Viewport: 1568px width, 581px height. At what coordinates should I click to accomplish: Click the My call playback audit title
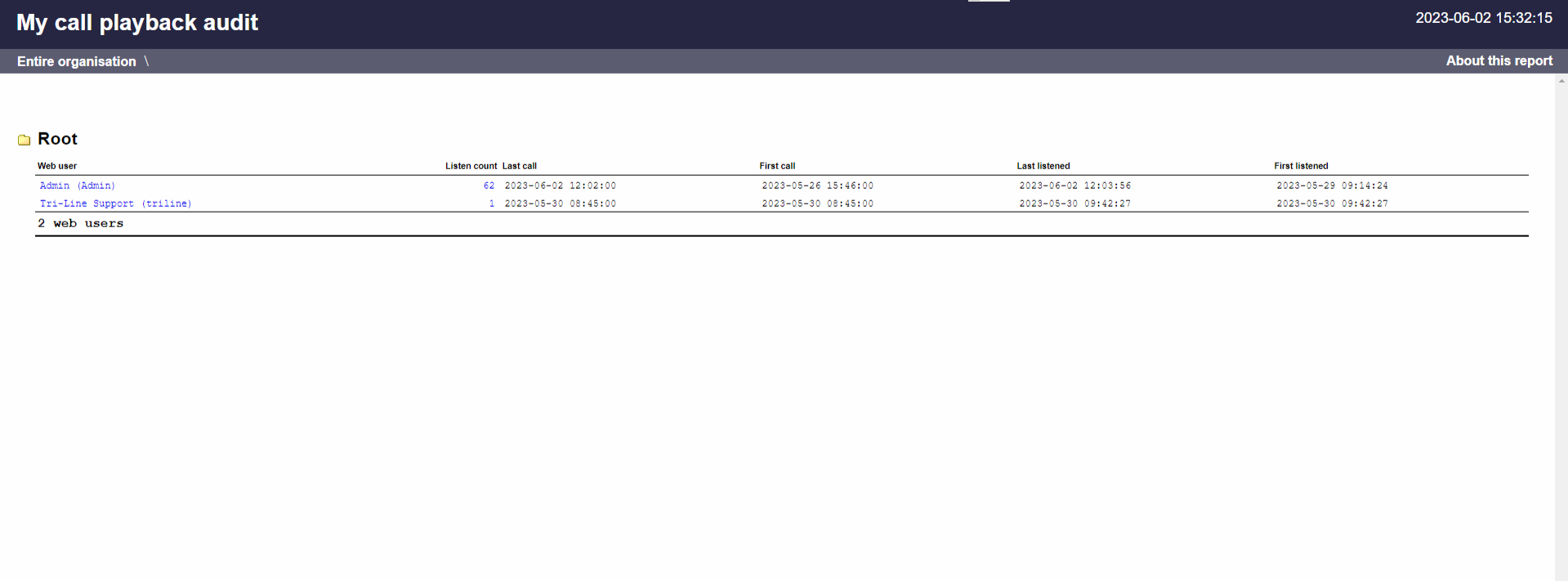(x=137, y=23)
